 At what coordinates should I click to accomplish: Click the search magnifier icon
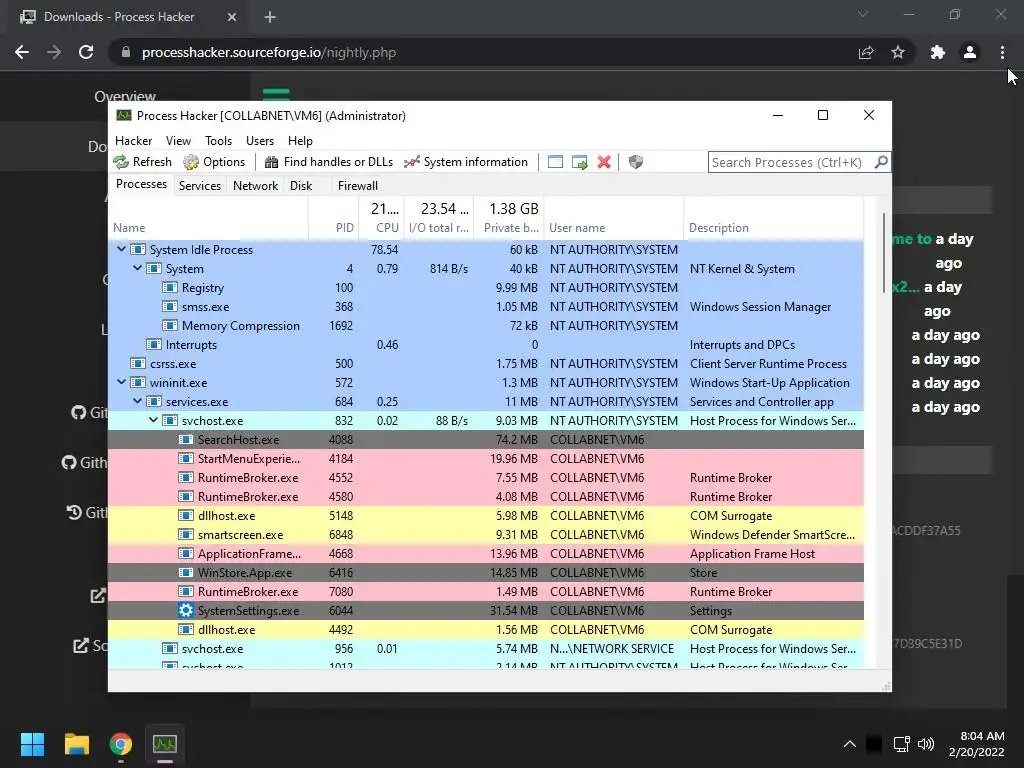pyautogui.click(x=881, y=162)
